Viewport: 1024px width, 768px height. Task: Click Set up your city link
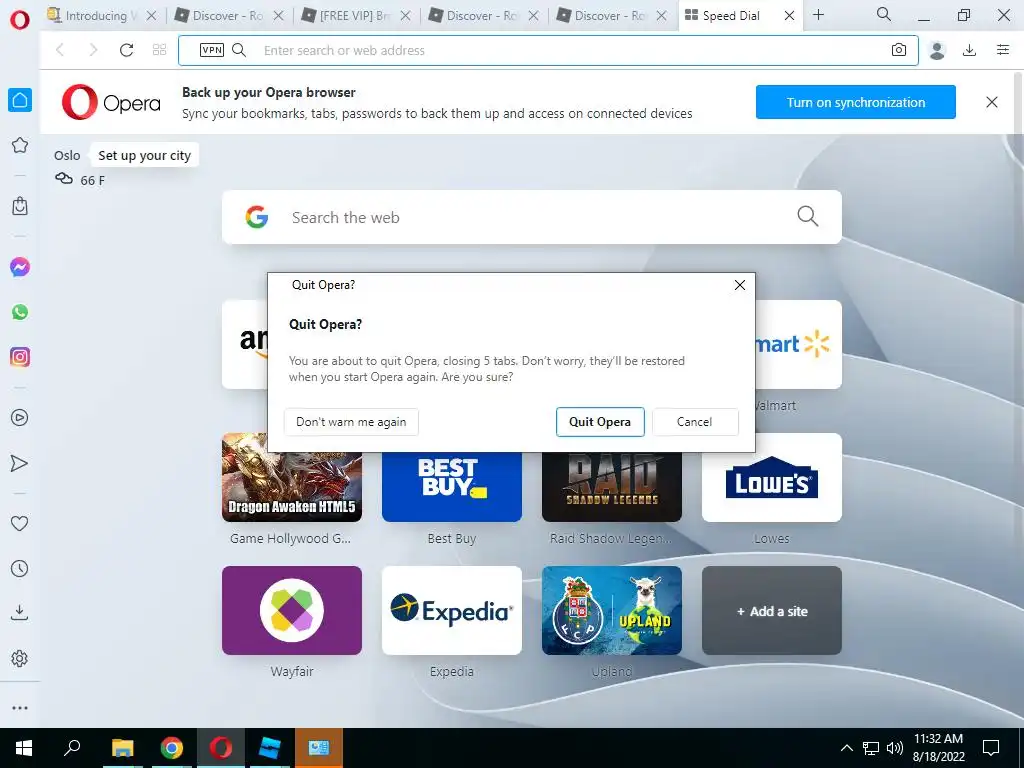[144, 155]
